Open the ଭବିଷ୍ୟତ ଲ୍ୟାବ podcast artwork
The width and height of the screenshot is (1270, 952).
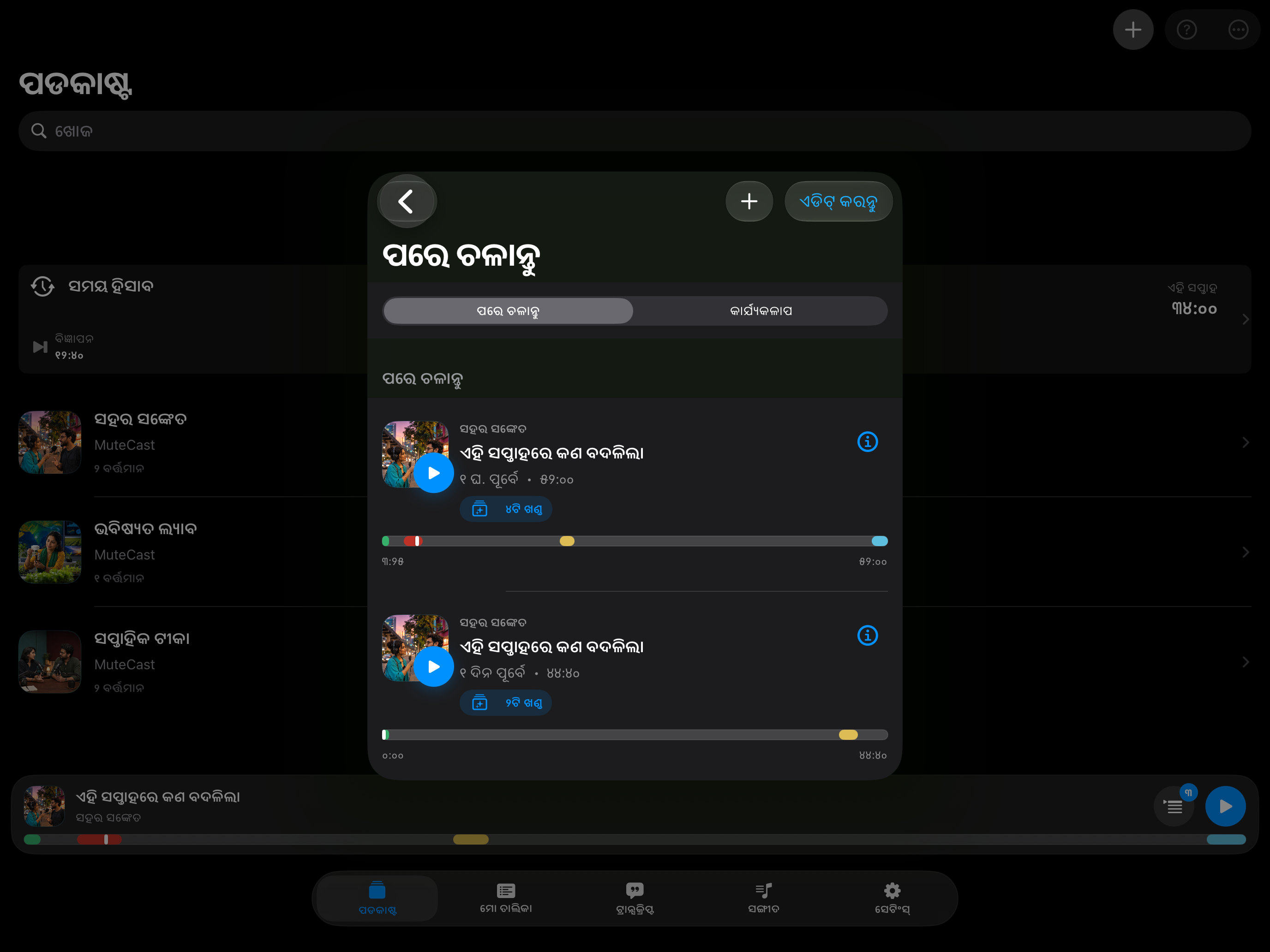50,552
